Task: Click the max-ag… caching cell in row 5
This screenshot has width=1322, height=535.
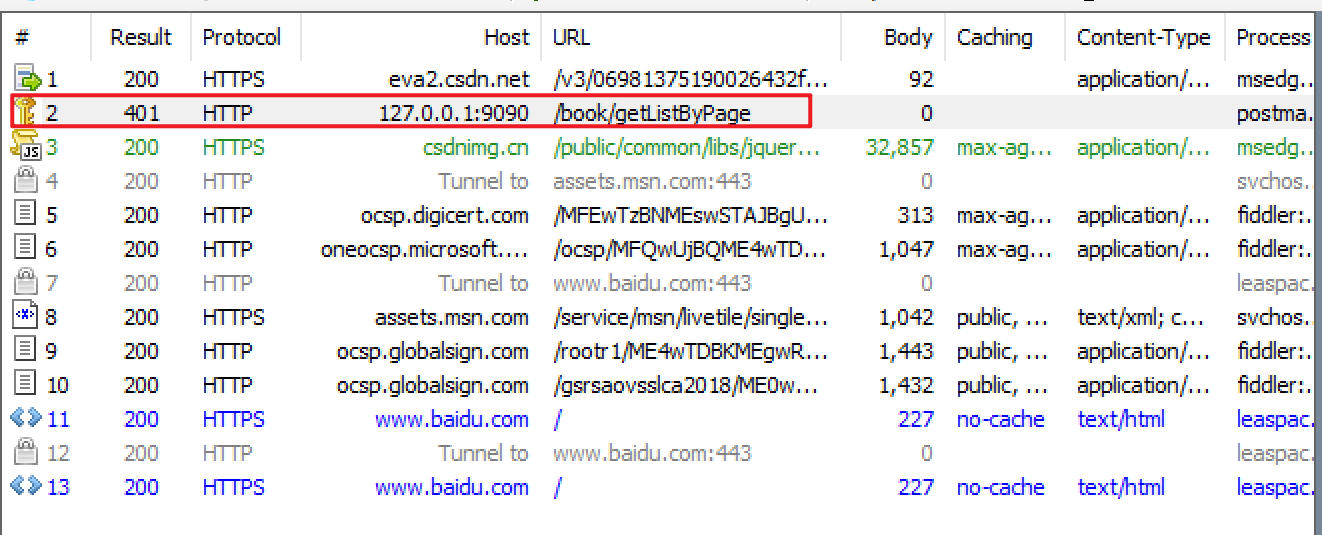Action: click(x=1004, y=215)
